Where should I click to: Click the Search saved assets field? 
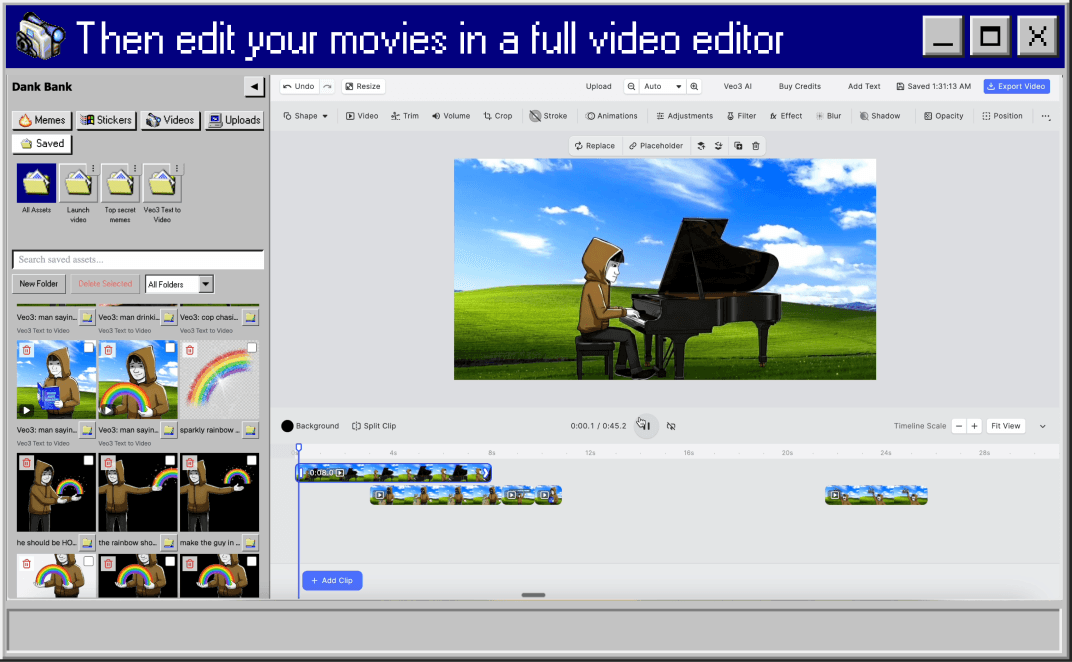pyautogui.click(x=138, y=260)
